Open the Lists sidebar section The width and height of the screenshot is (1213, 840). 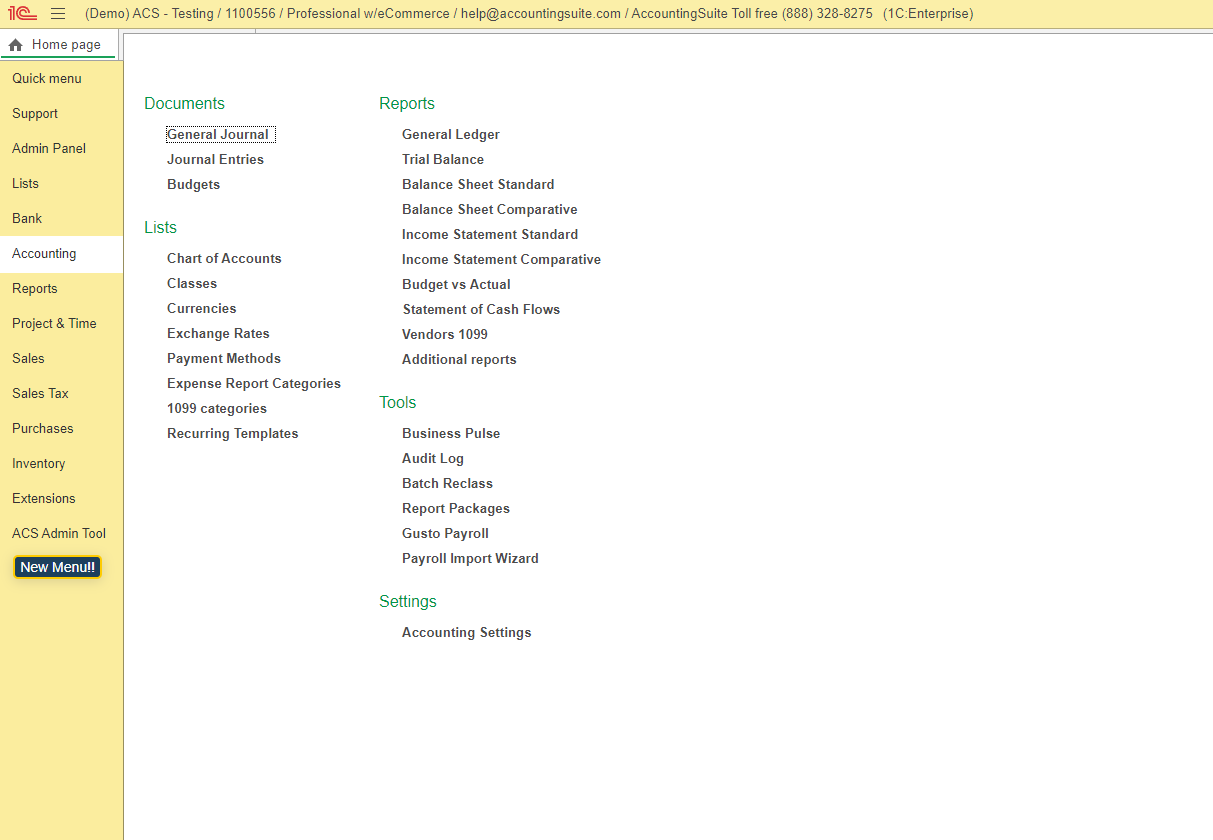pyautogui.click(x=61, y=184)
